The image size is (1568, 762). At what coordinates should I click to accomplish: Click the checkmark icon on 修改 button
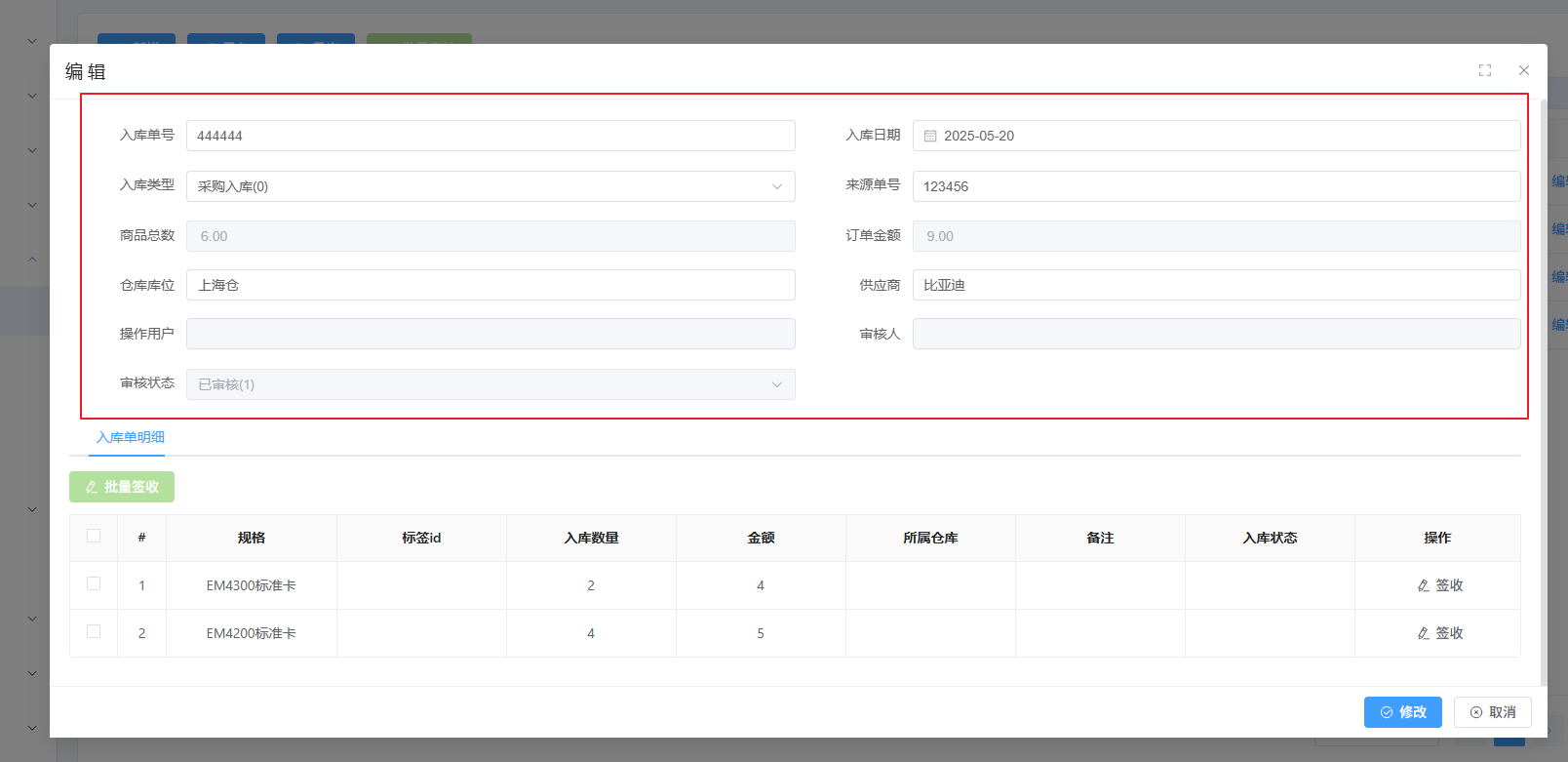(x=1386, y=712)
